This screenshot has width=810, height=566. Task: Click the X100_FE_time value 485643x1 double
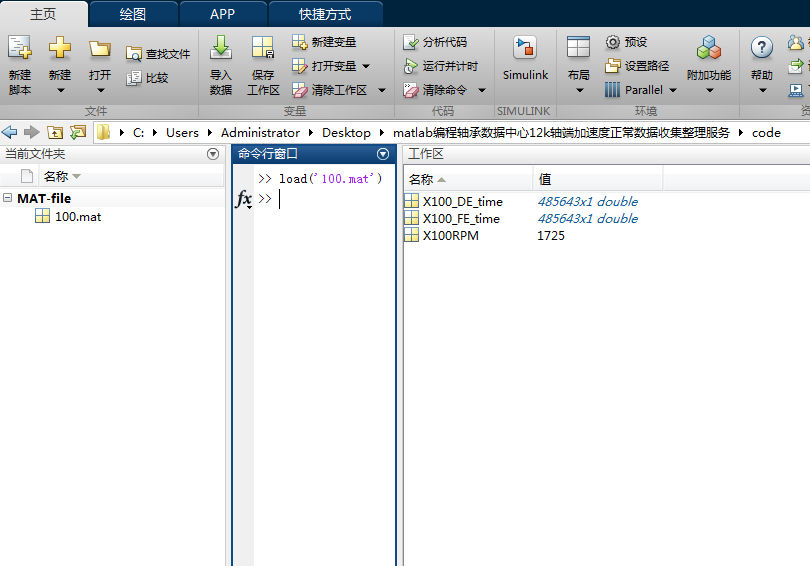588,218
